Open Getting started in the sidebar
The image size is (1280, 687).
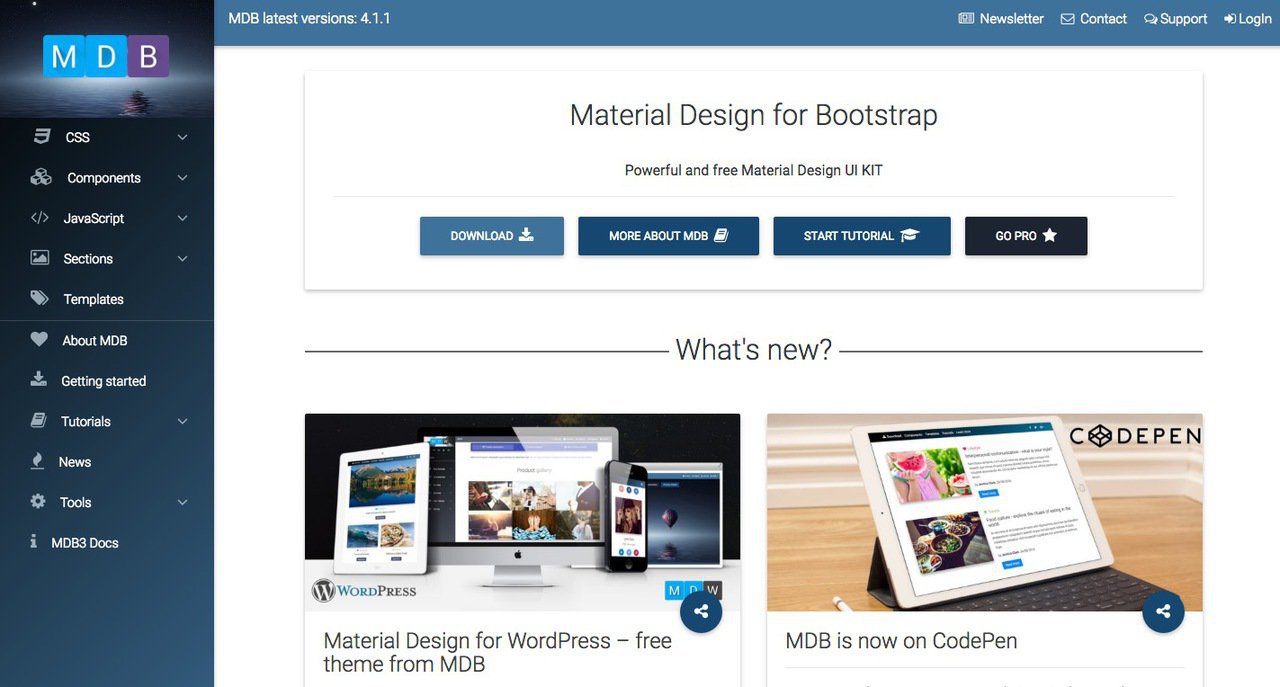pyautogui.click(x=107, y=381)
